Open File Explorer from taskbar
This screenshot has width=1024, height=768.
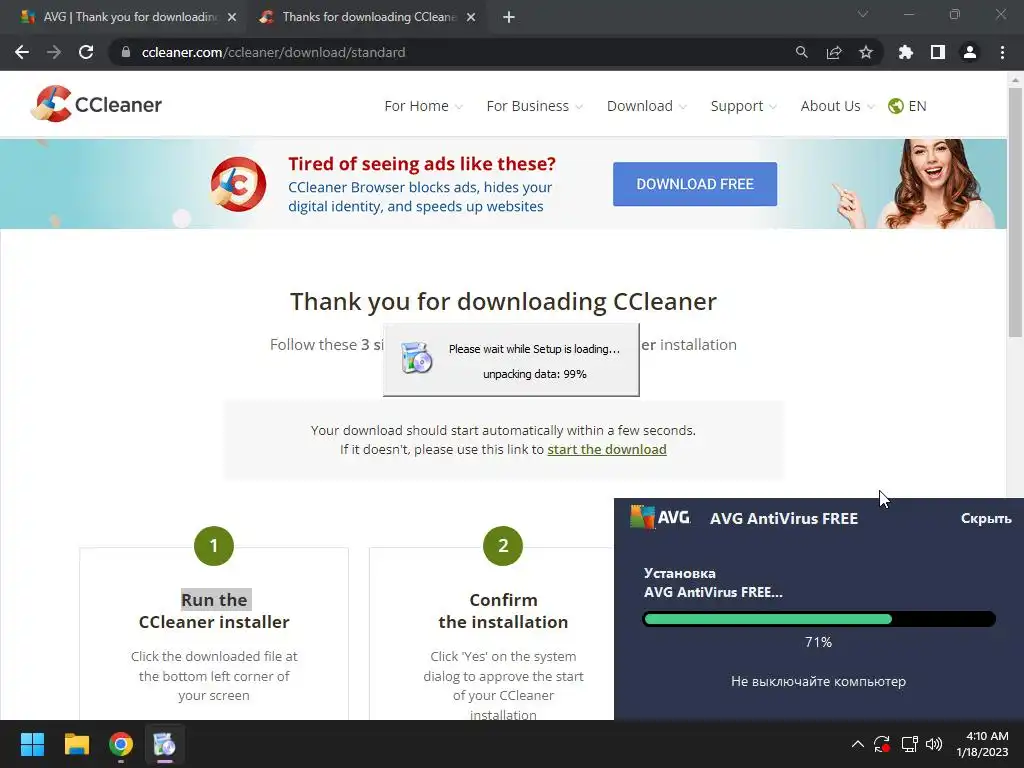(x=76, y=744)
